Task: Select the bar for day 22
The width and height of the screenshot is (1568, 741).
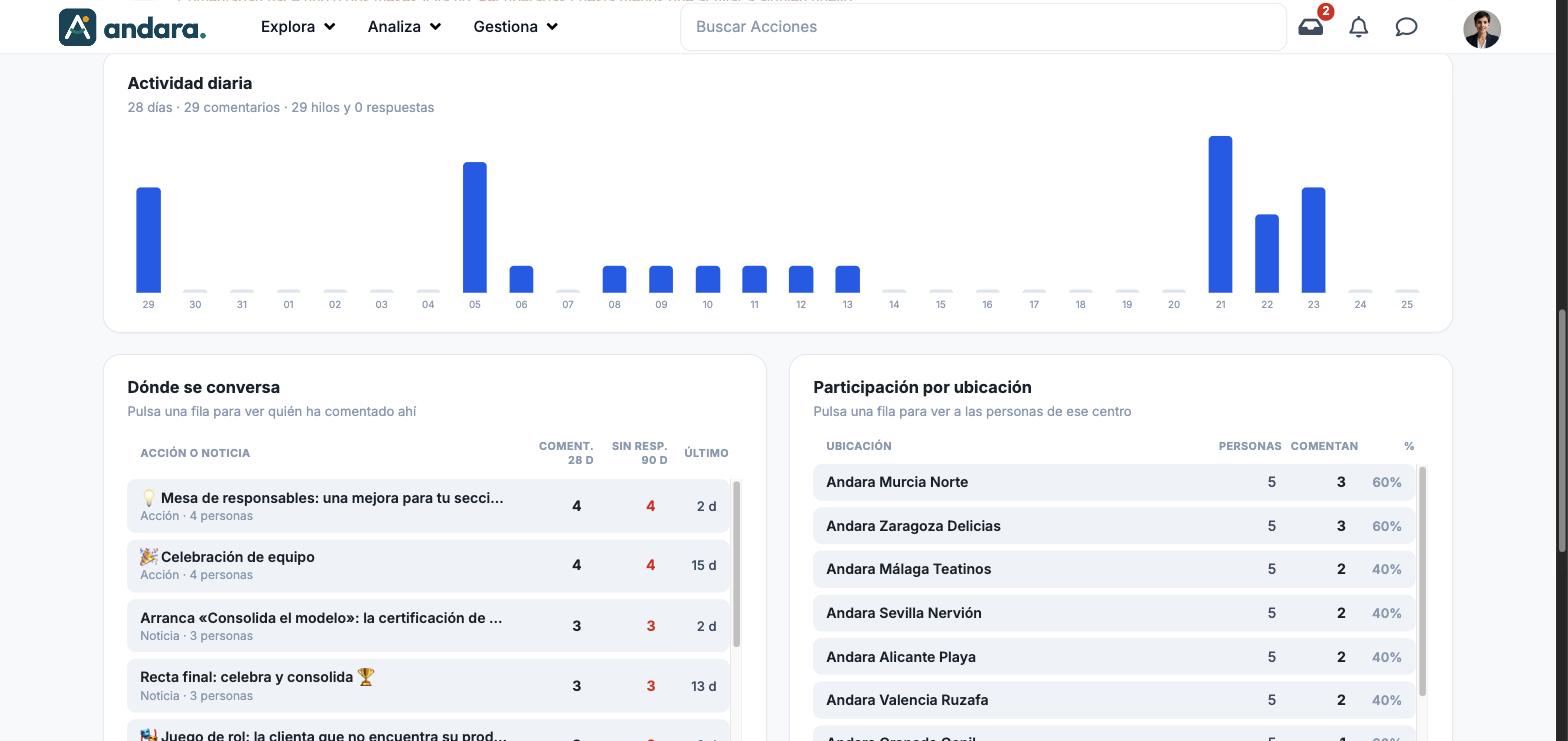Action: pyautogui.click(x=1267, y=253)
